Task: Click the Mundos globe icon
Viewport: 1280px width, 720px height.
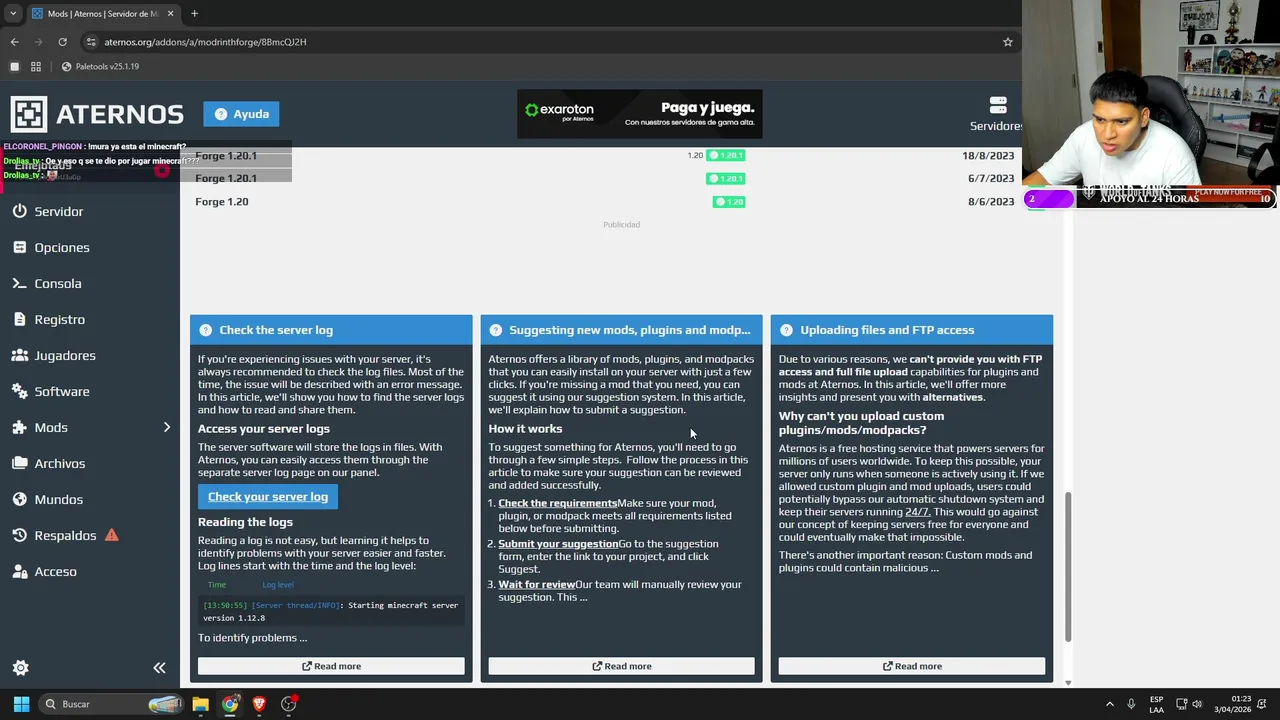Action: [x=20, y=499]
